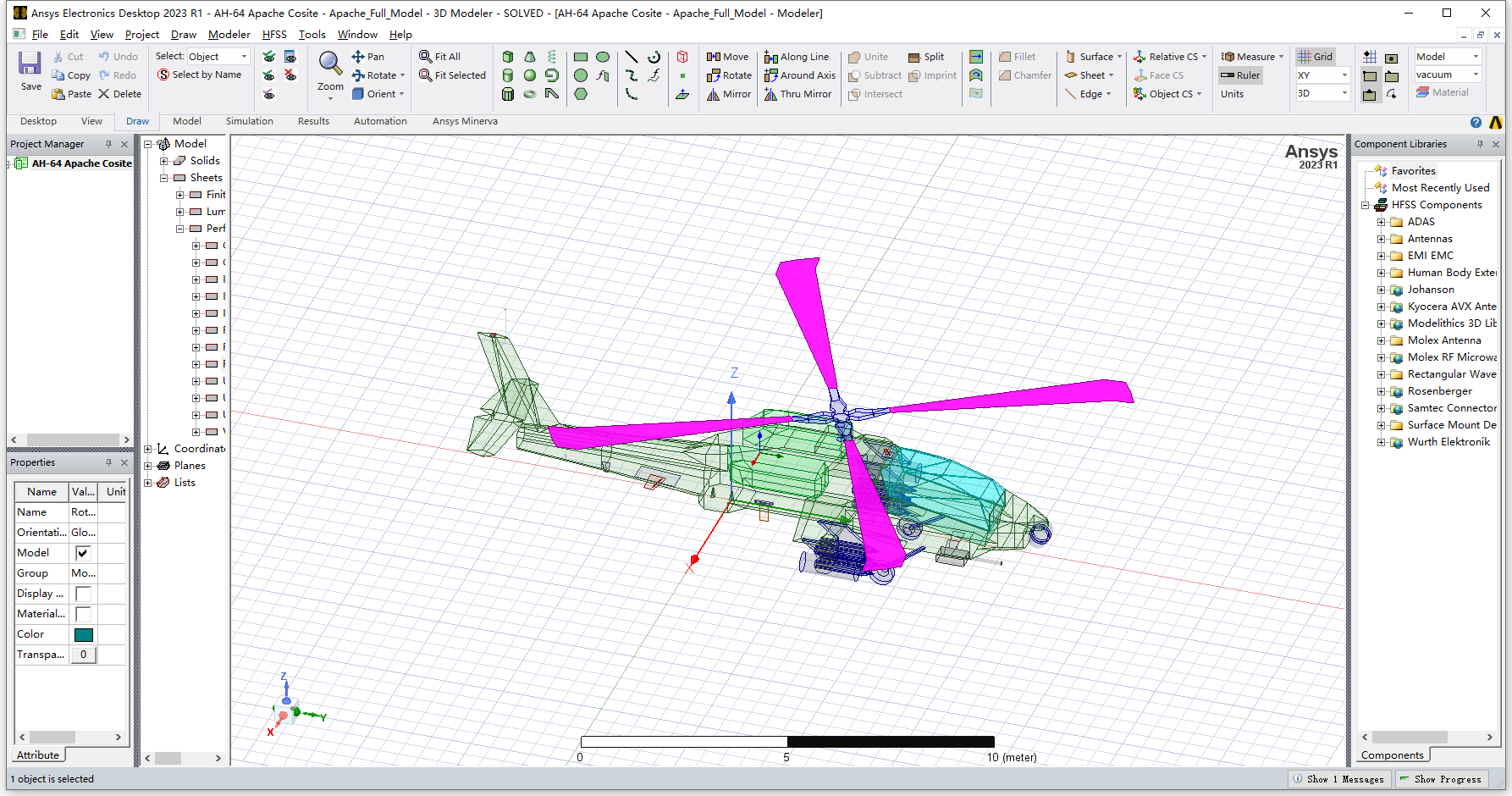Select the Draw Cylinder tool
Screen dimensions: 1512x796
pos(508,75)
